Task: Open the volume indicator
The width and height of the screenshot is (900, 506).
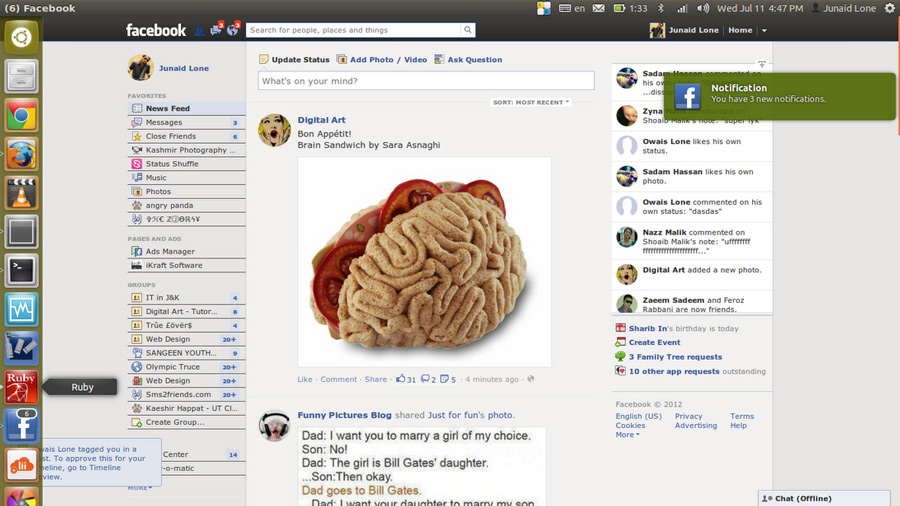Action: [703, 8]
